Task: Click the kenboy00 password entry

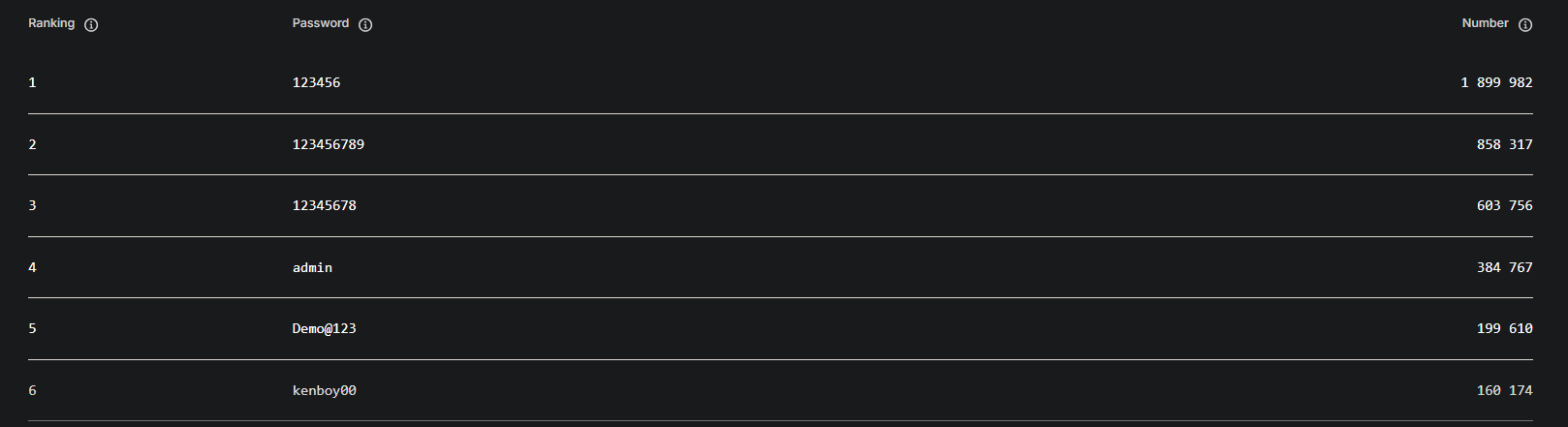Action: [324, 390]
